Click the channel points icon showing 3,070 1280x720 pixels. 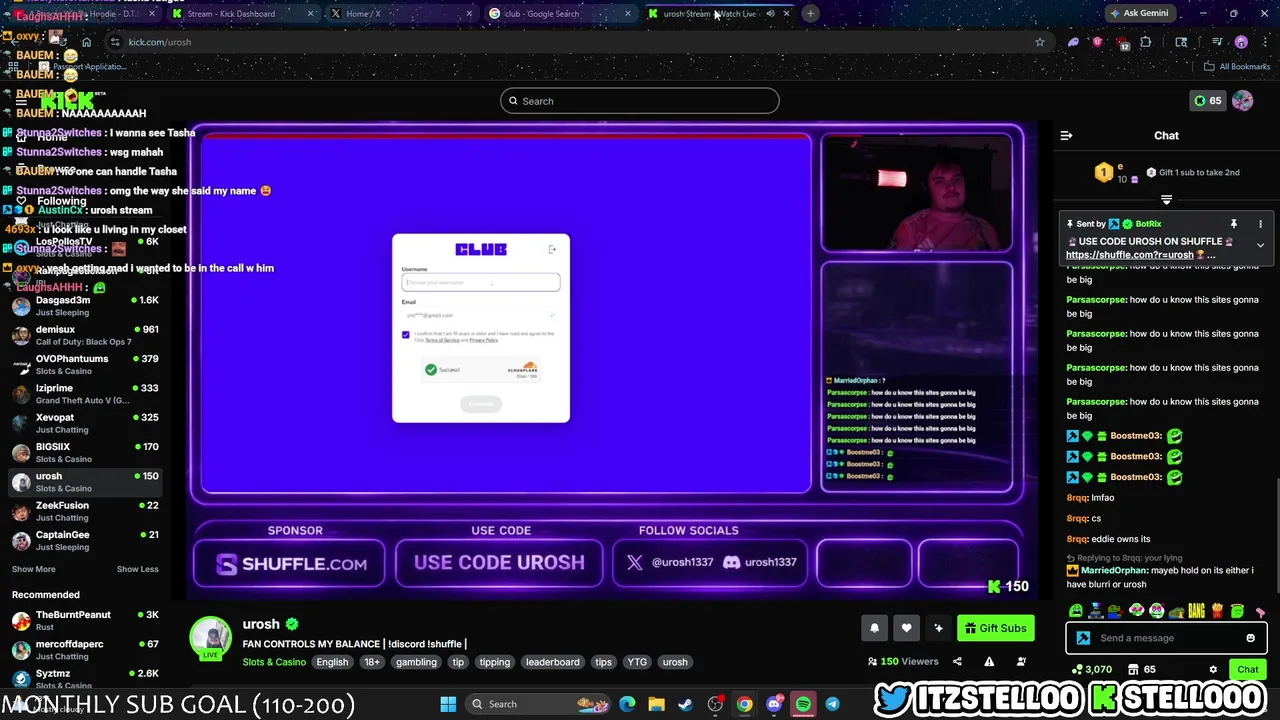coord(1091,669)
